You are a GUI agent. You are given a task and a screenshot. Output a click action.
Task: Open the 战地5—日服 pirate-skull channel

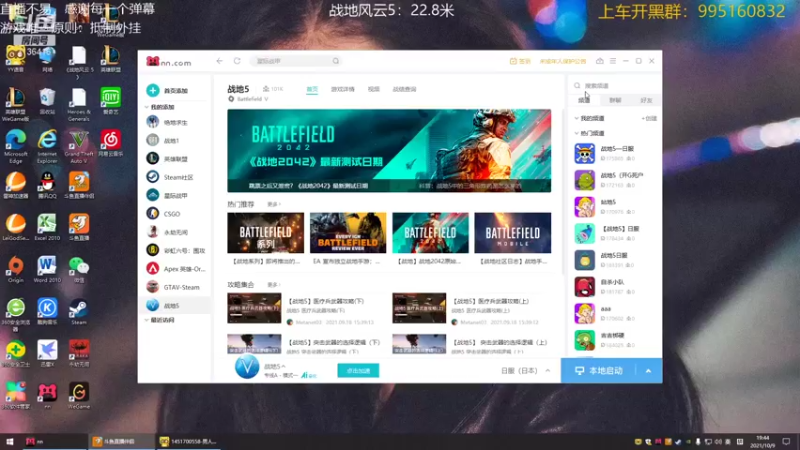click(x=615, y=154)
